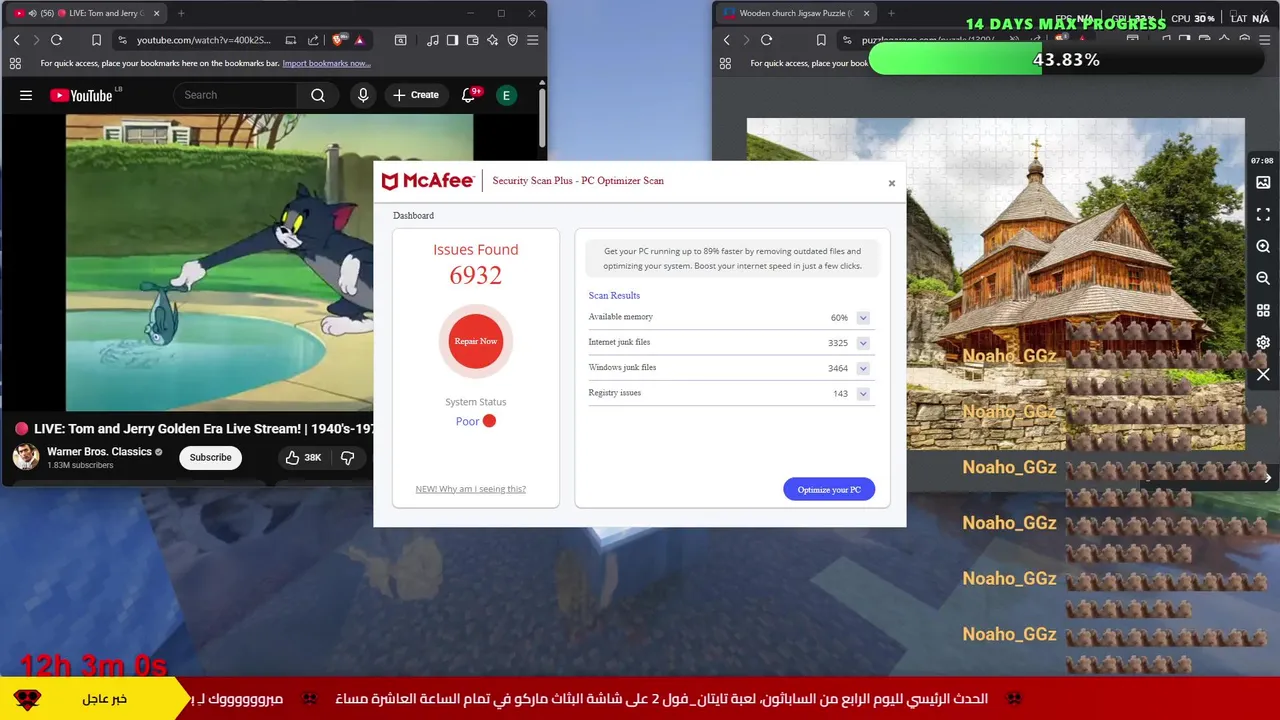The height and width of the screenshot is (720, 1280).
Task: Open the YouTube browser's hamburger menu
Action: pos(532,40)
